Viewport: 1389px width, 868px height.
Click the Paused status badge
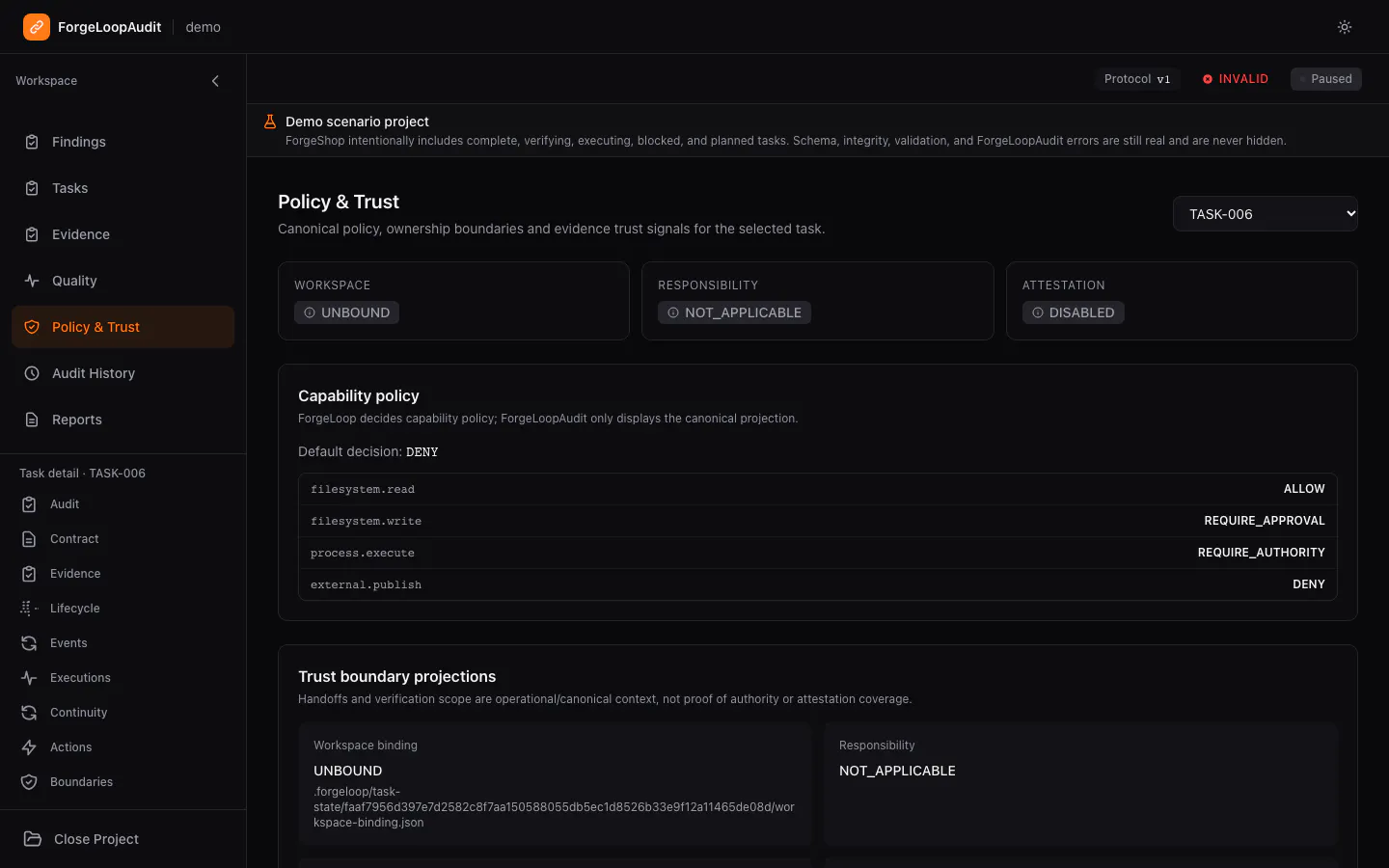[x=1325, y=79]
